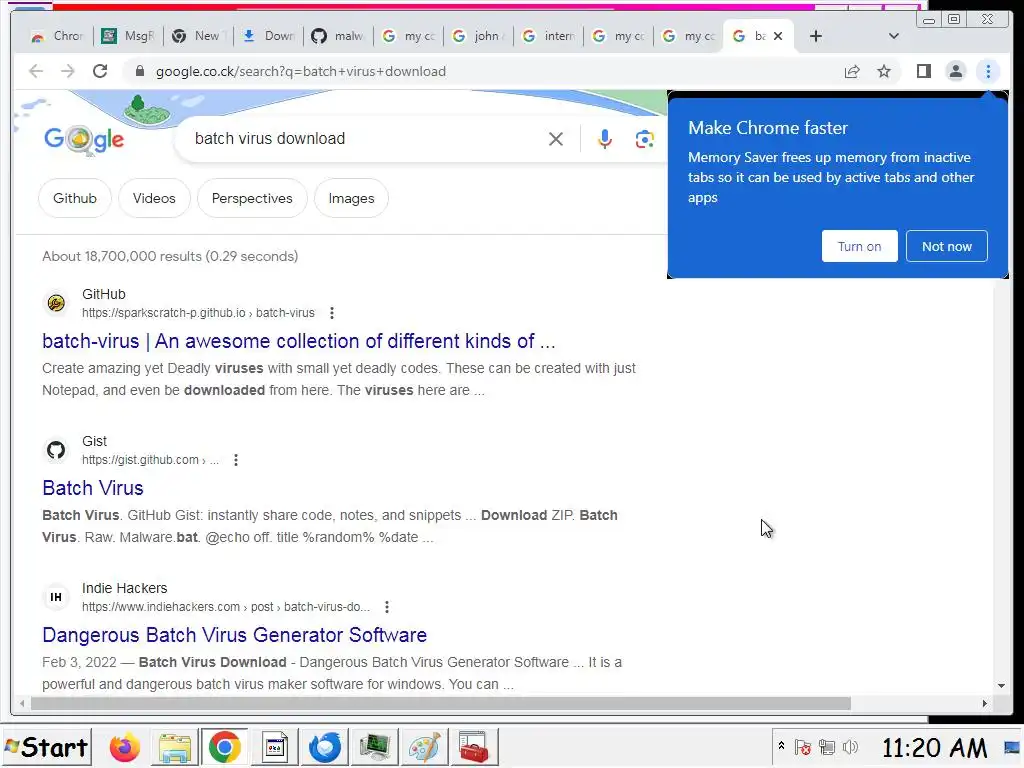Open Thunderbird from the taskbar
The image size is (1024, 768).
click(325, 747)
